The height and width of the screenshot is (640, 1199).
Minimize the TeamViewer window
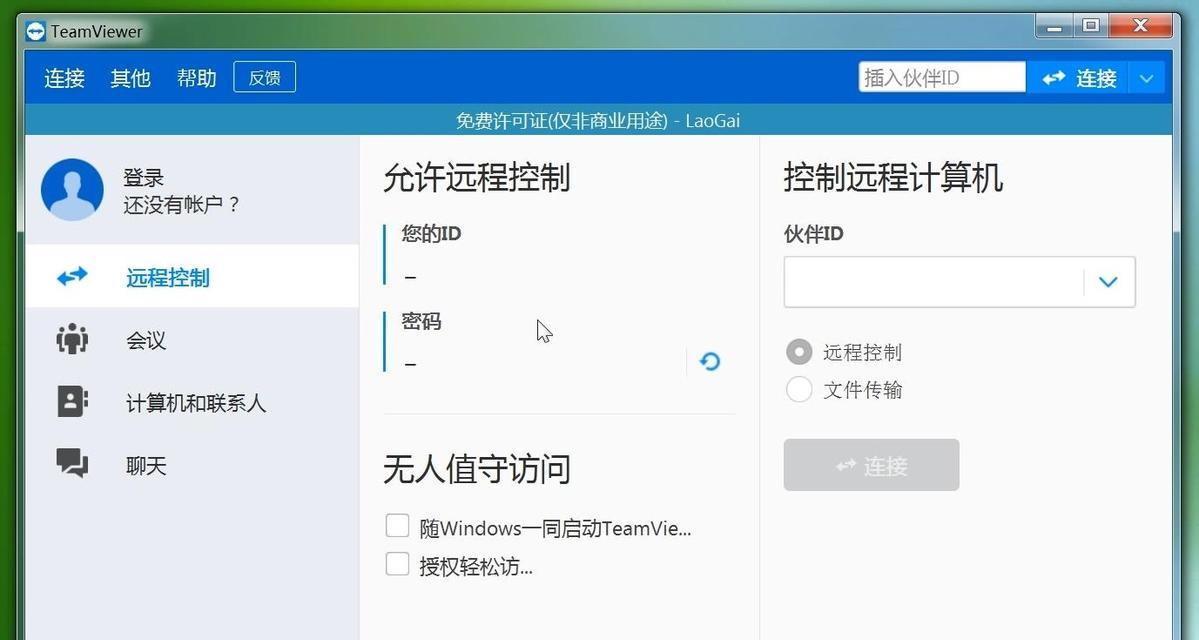coord(1054,26)
